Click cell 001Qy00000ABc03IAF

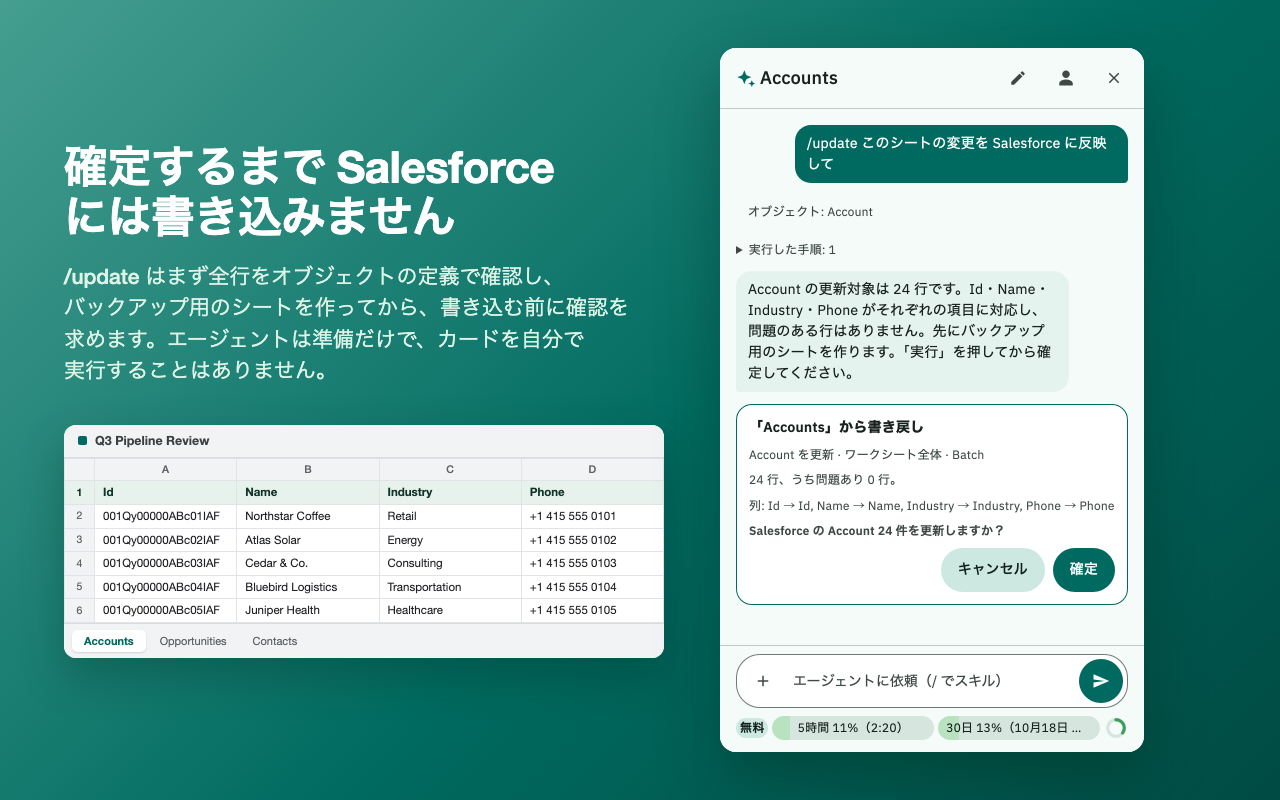click(x=165, y=563)
